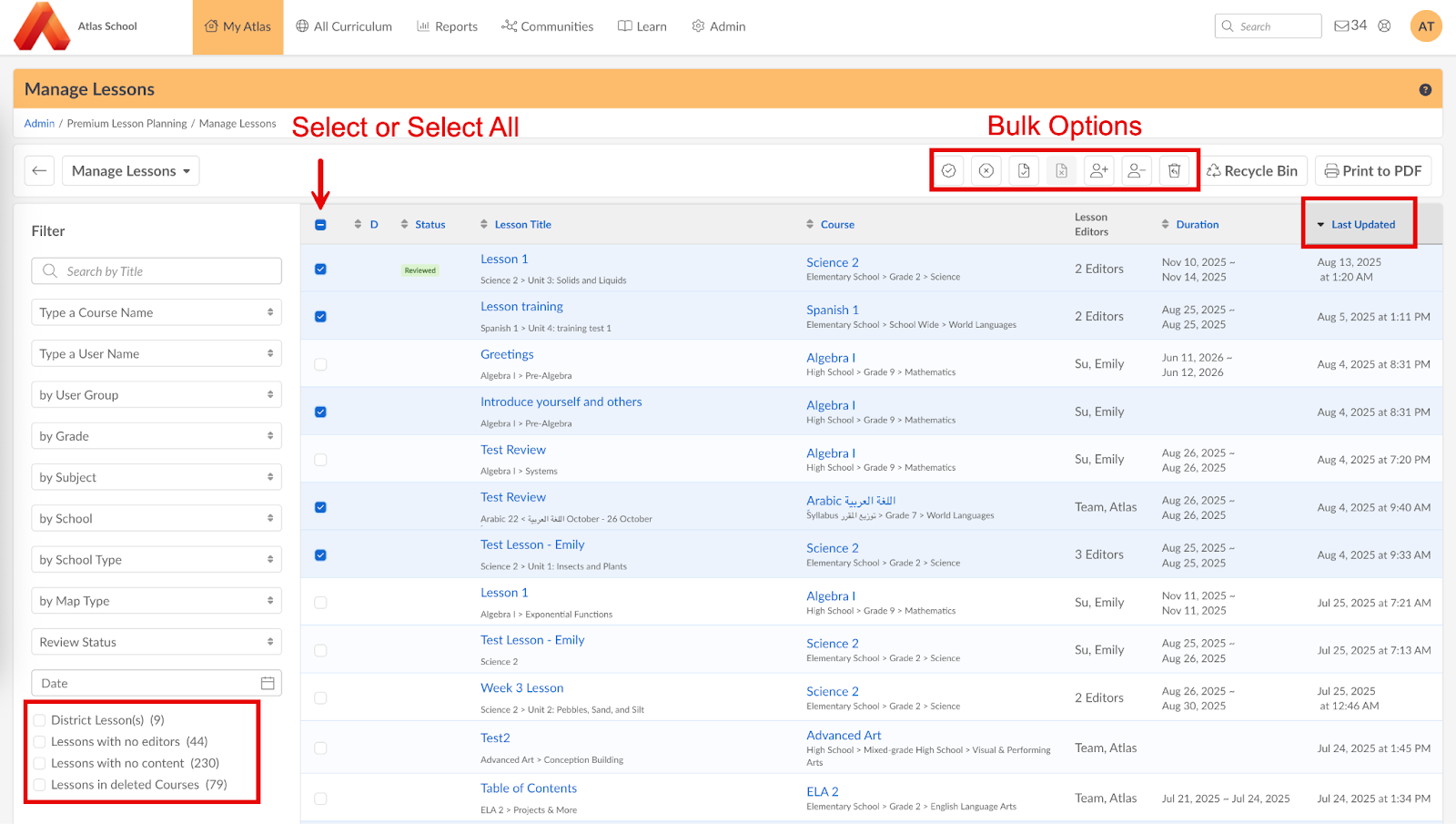Click the trash delete bulk icon

[1175, 171]
